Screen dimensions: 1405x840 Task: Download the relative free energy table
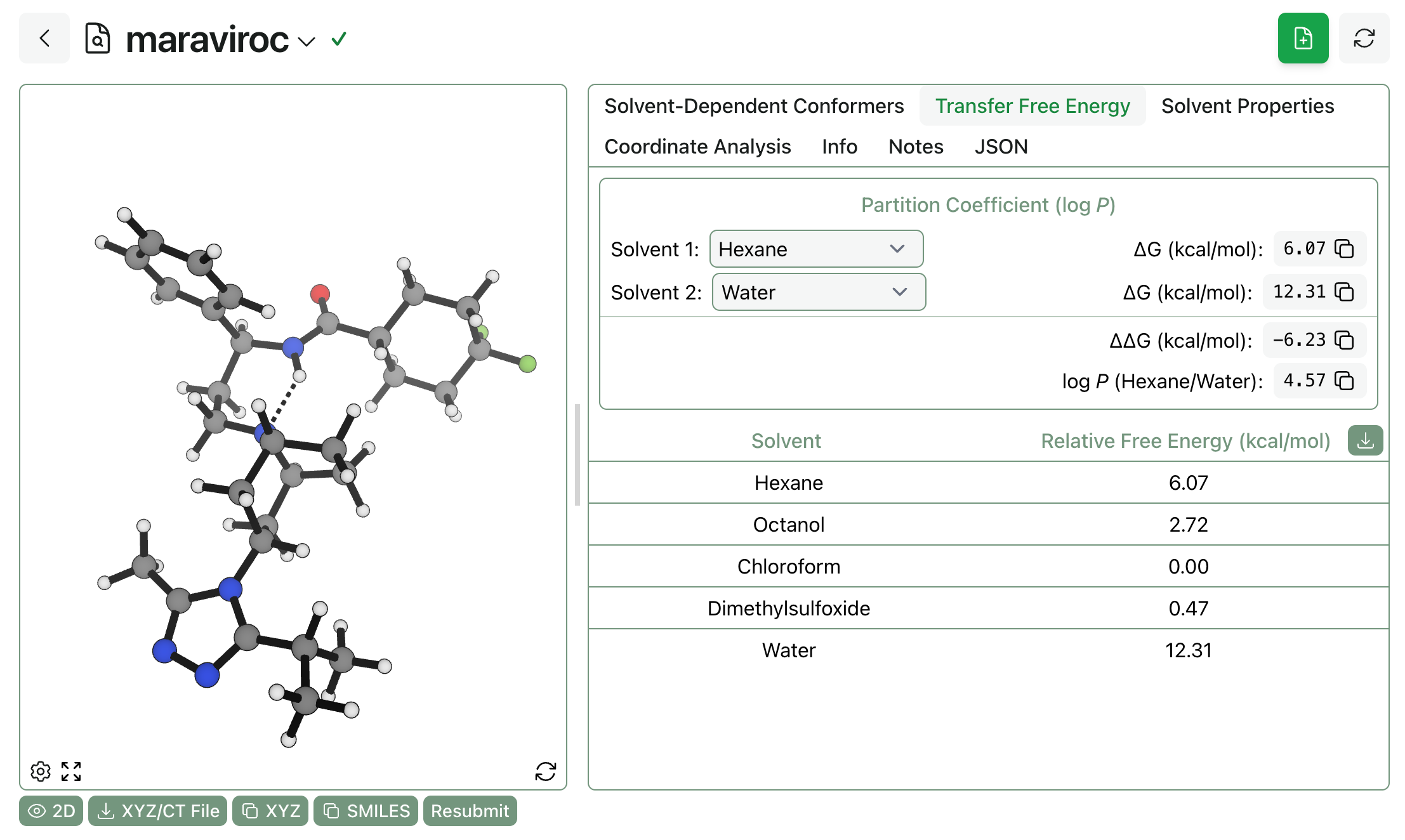(x=1365, y=440)
